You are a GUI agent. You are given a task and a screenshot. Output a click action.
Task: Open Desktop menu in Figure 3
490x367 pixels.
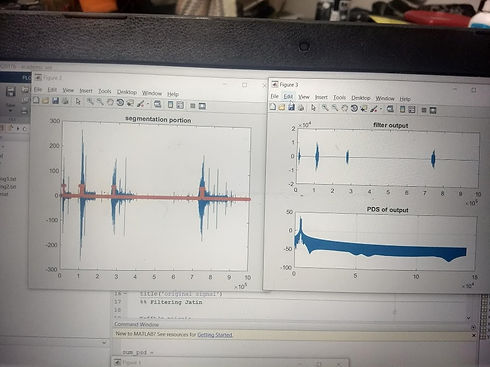(x=361, y=98)
